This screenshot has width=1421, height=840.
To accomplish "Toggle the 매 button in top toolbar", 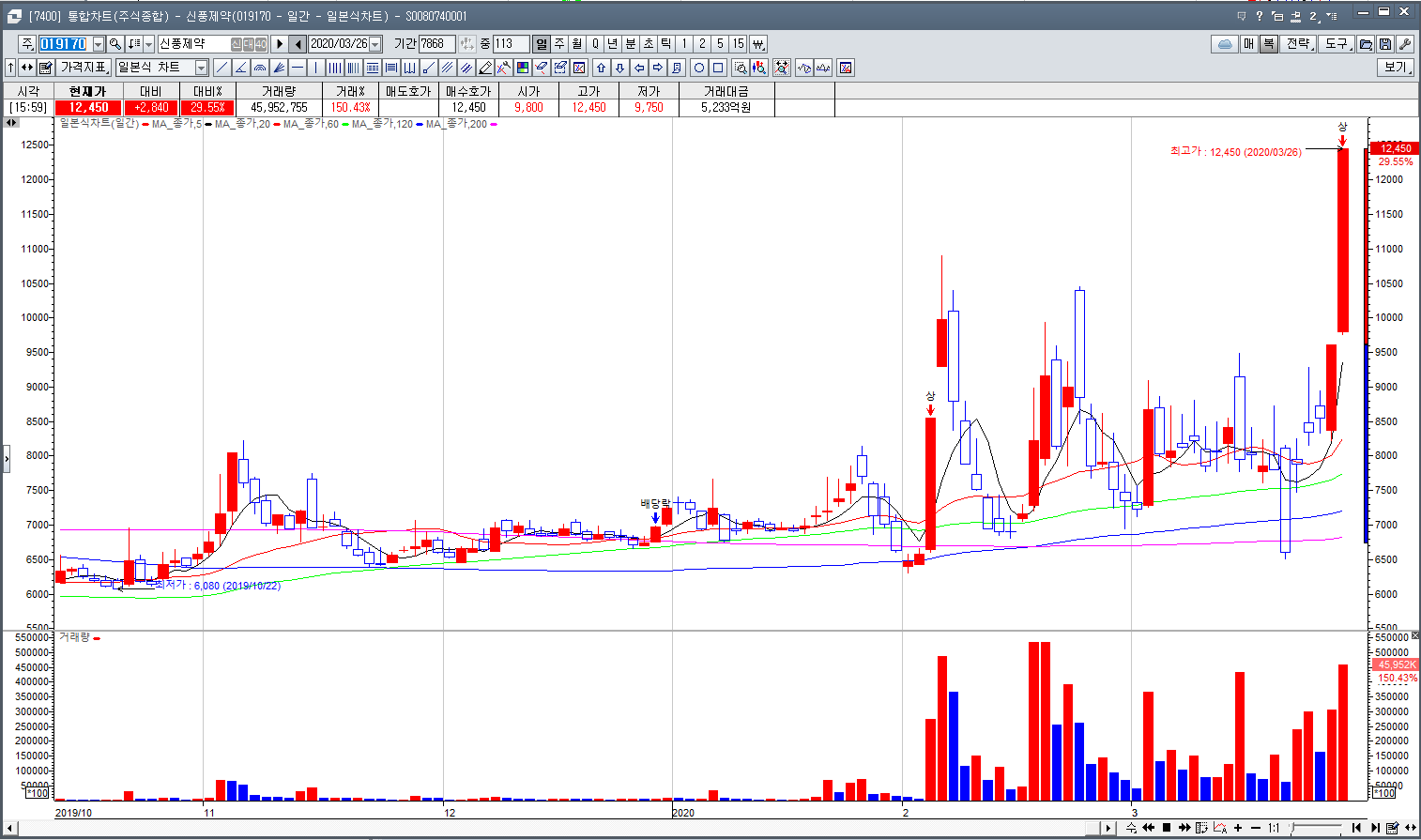I will pos(1249,44).
